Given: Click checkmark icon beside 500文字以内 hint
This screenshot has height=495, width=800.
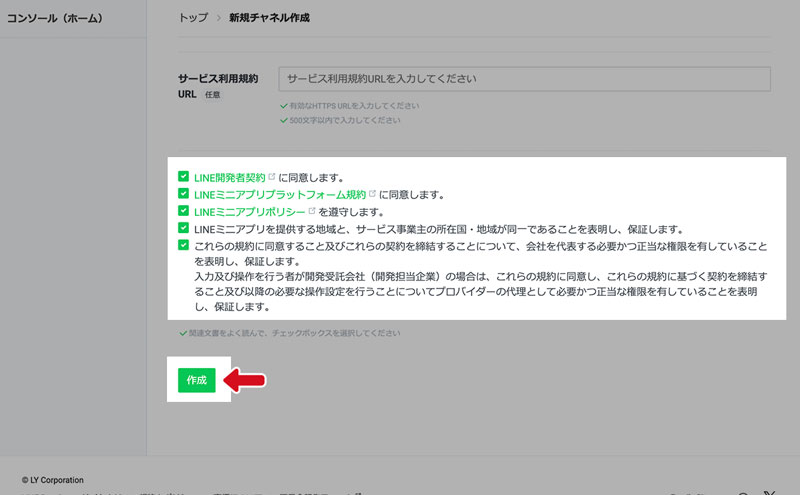Looking at the screenshot, I should (284, 120).
